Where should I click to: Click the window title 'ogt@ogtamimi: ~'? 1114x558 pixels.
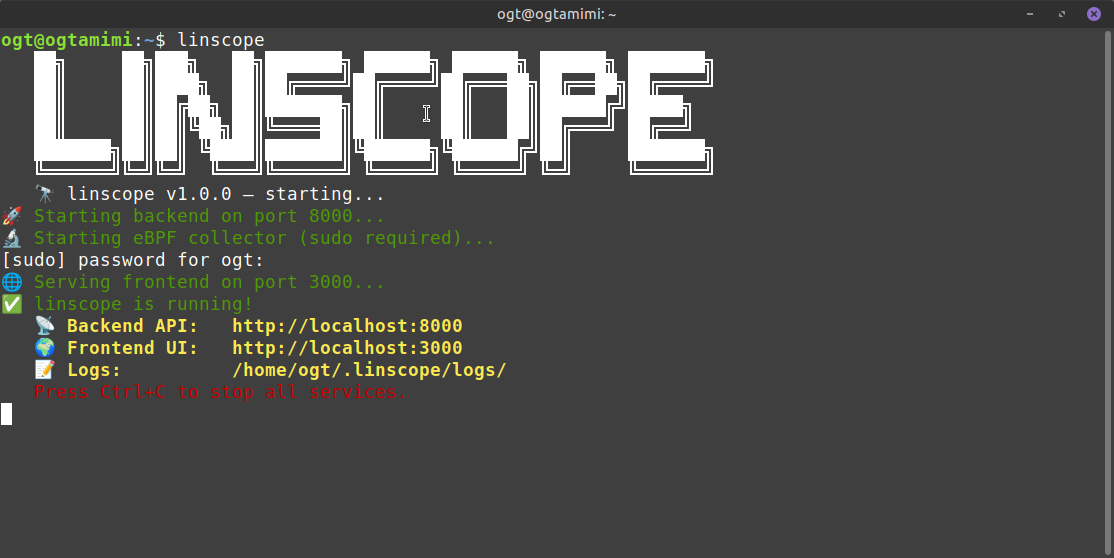coord(556,14)
